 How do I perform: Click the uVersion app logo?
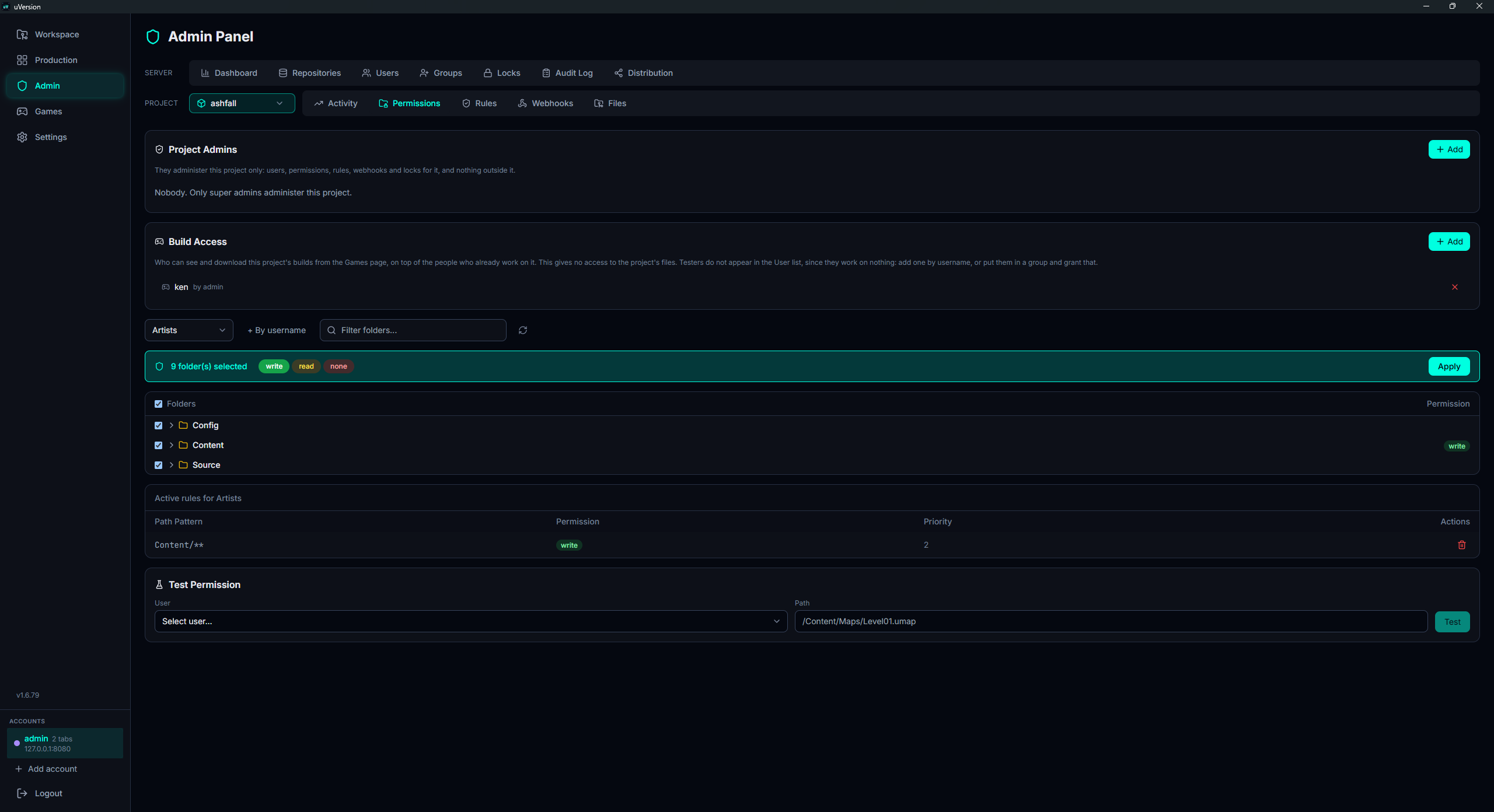pos(6,6)
